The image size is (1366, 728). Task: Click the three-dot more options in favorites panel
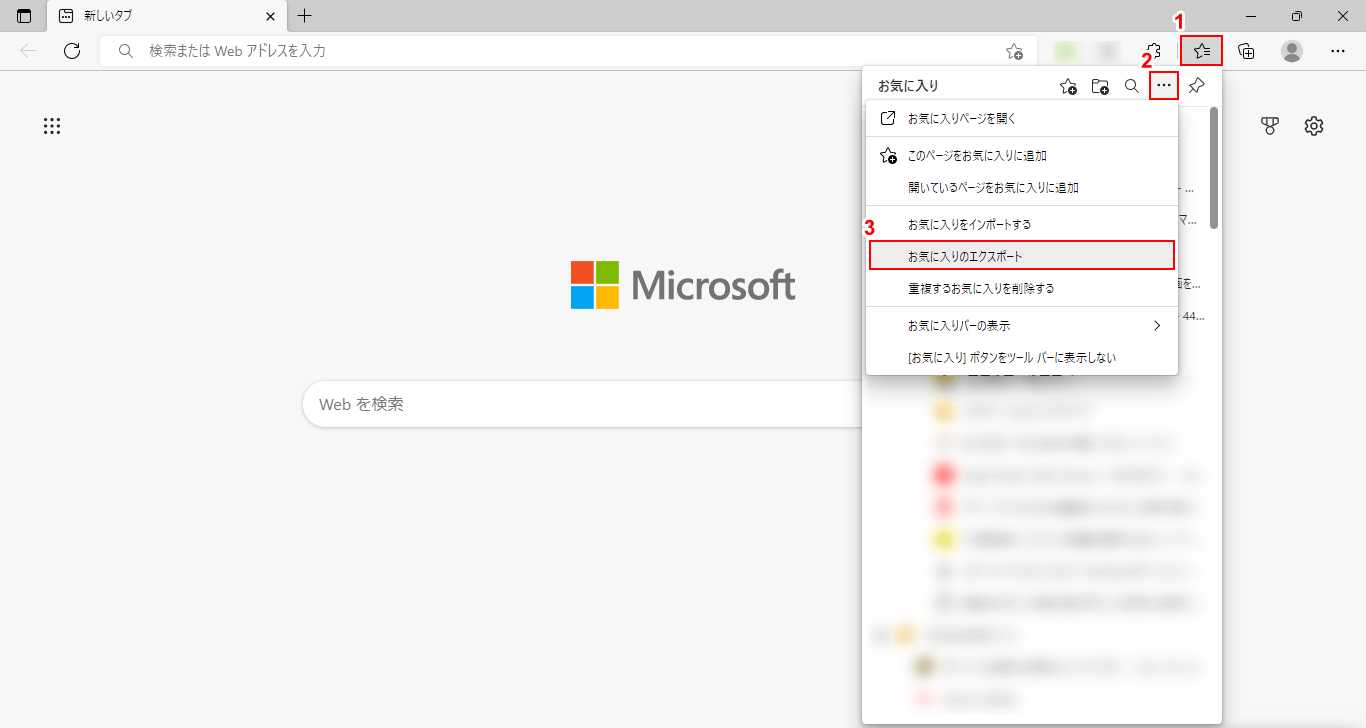click(1163, 86)
